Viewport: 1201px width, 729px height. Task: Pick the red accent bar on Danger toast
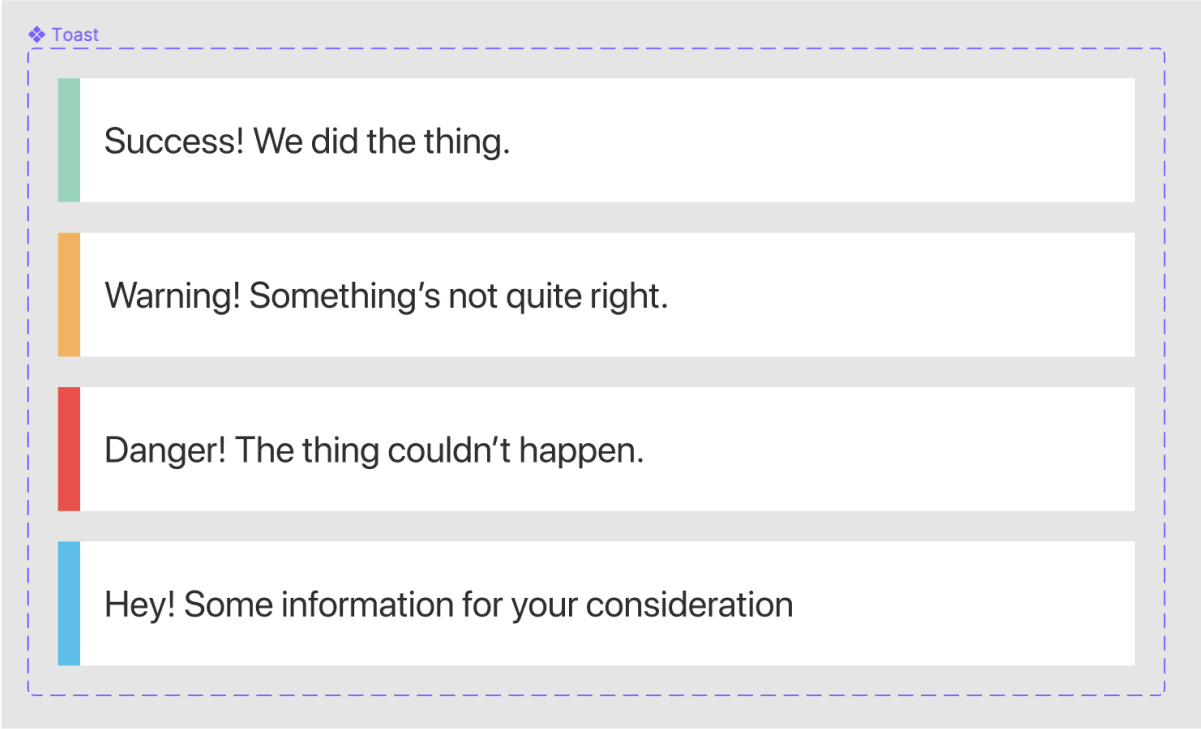point(69,449)
